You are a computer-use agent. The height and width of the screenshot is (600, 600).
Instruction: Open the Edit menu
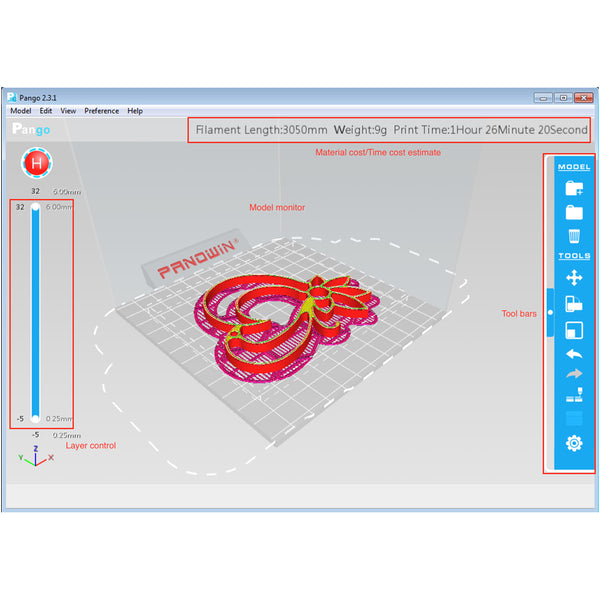46,111
